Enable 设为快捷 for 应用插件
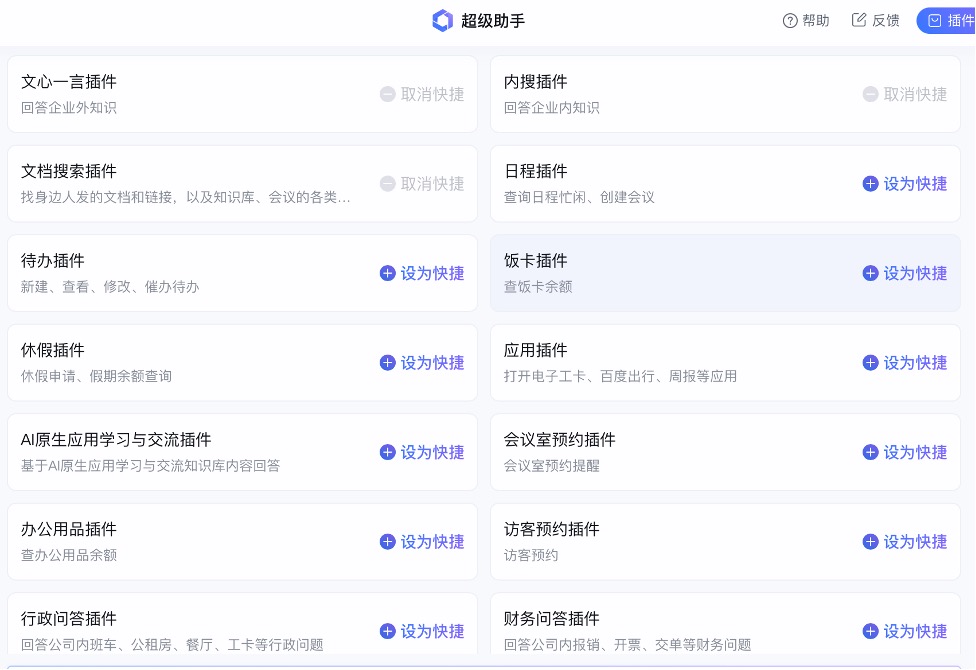This screenshot has height=670, width=976. 905,363
